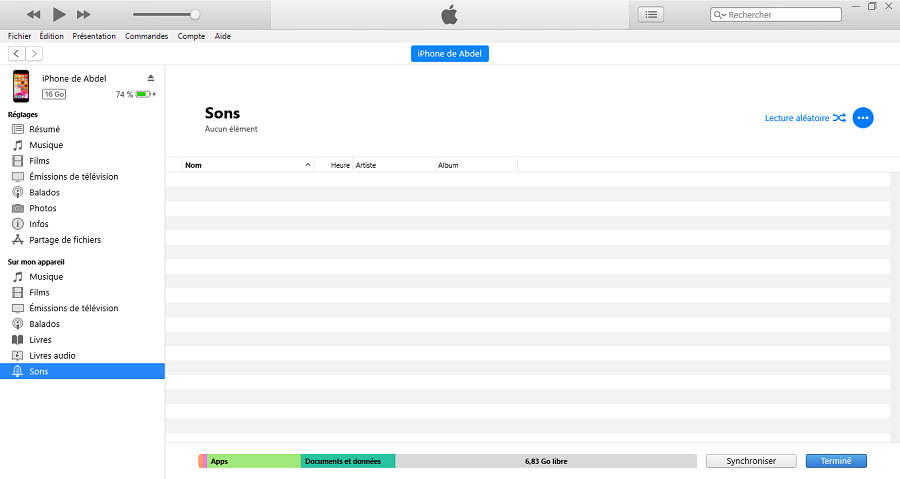Start playback with the play button

(x=59, y=14)
